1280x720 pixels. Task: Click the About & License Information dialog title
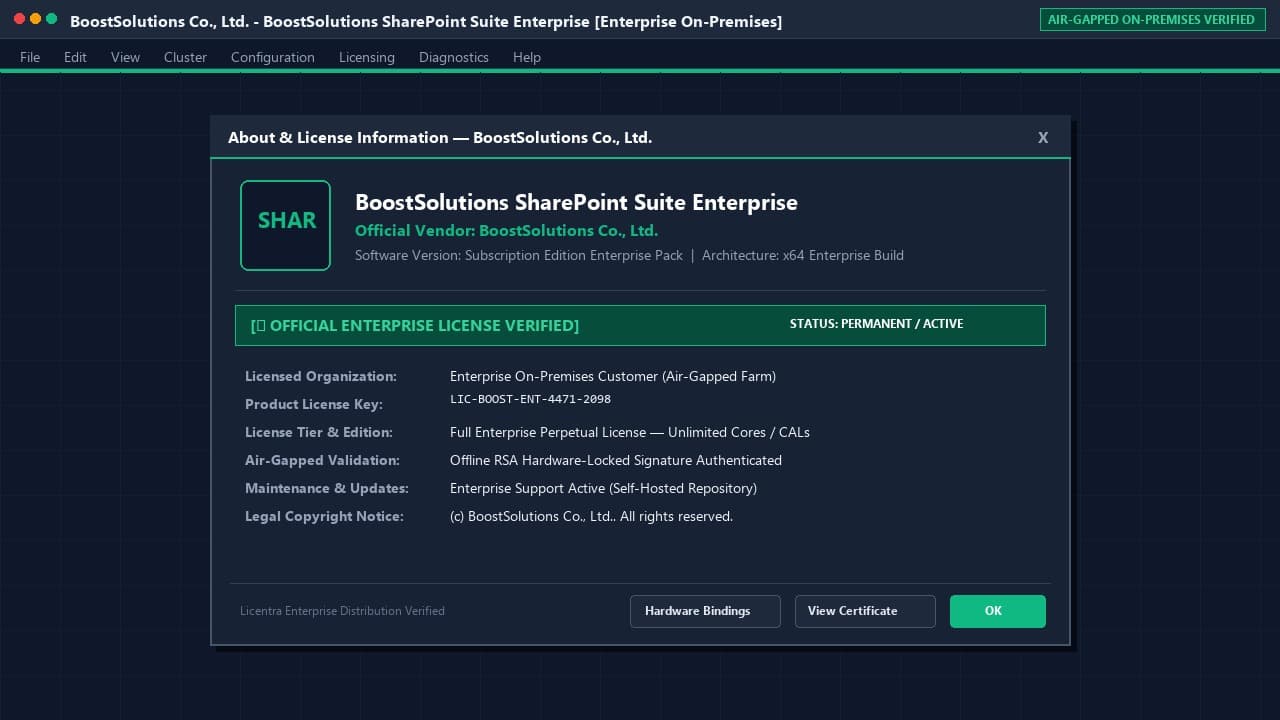[440, 138]
